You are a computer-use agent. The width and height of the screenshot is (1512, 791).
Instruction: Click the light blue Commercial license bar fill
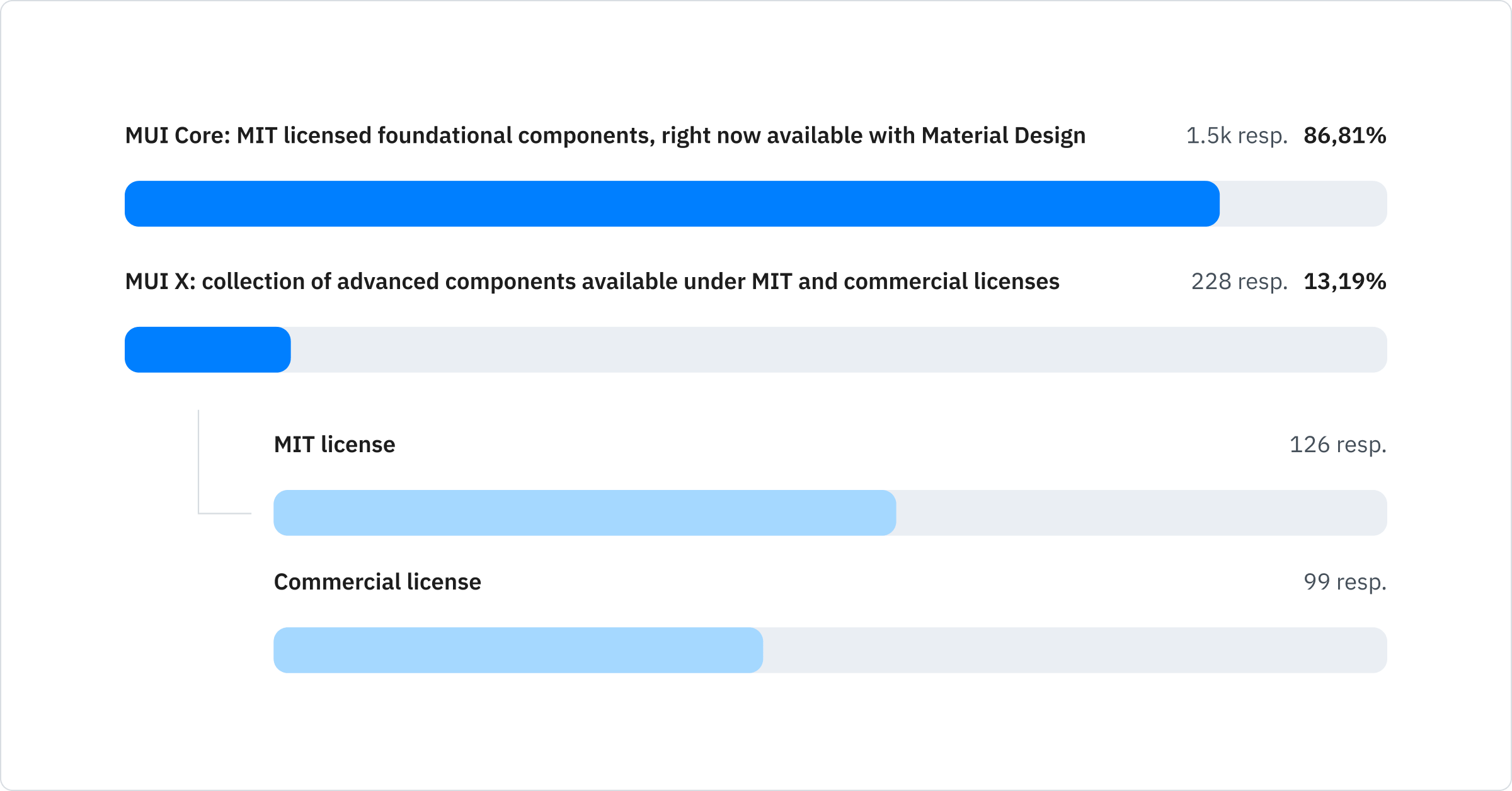tap(518, 650)
